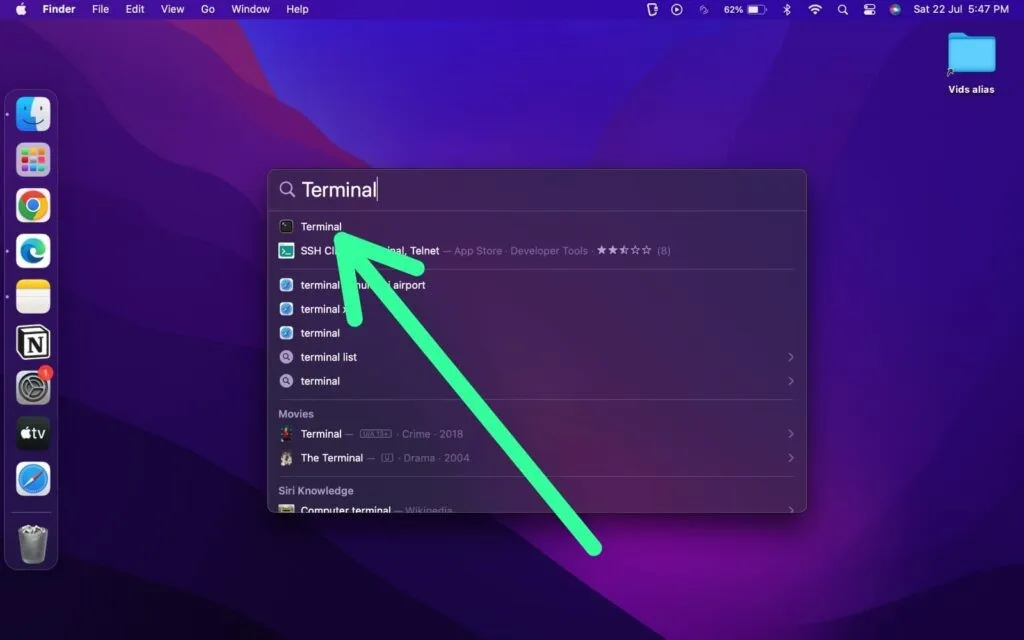Click The Terminal 2004 movie poster thumbnail
Image resolution: width=1024 pixels, height=640 pixels.
click(286, 458)
